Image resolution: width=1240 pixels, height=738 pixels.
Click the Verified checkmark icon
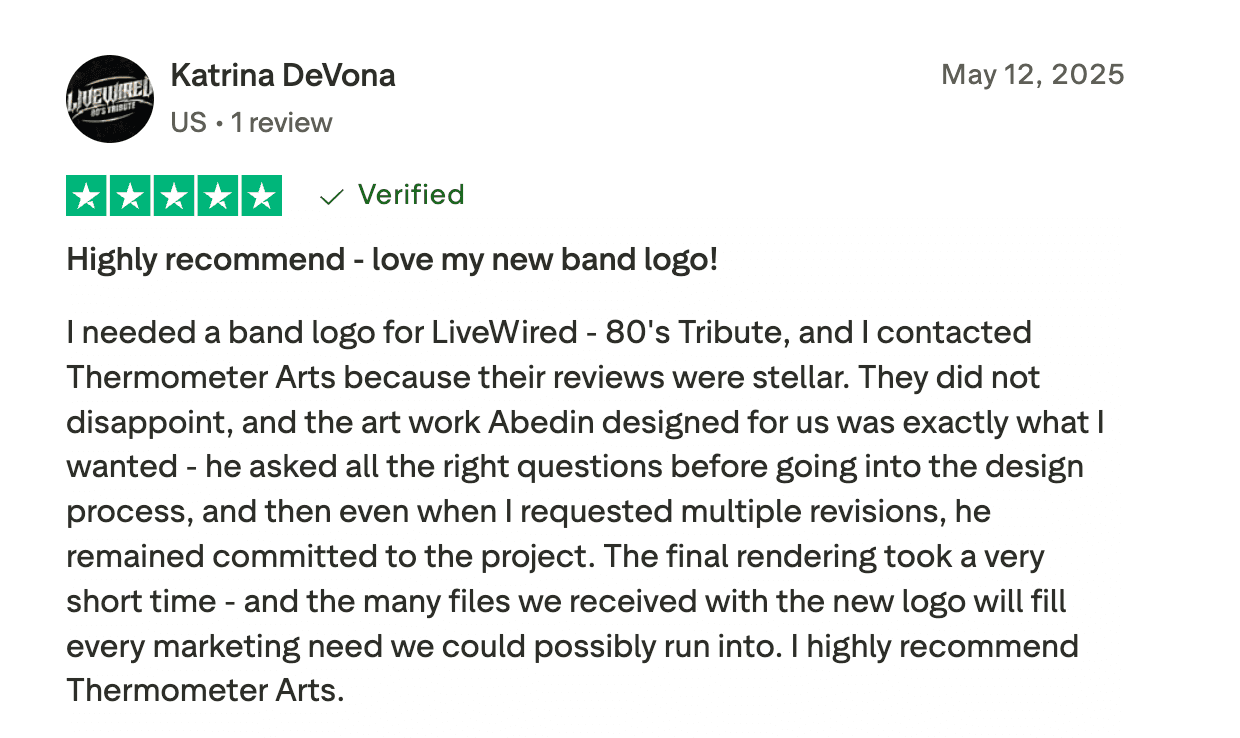tap(331, 197)
